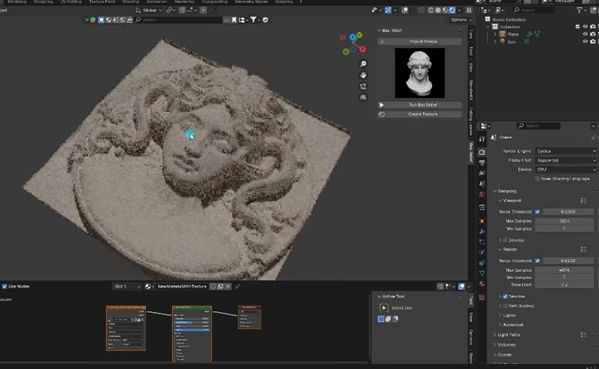The height and width of the screenshot is (369, 599).
Task: Expand the Sun object in outliner
Action: (495, 42)
